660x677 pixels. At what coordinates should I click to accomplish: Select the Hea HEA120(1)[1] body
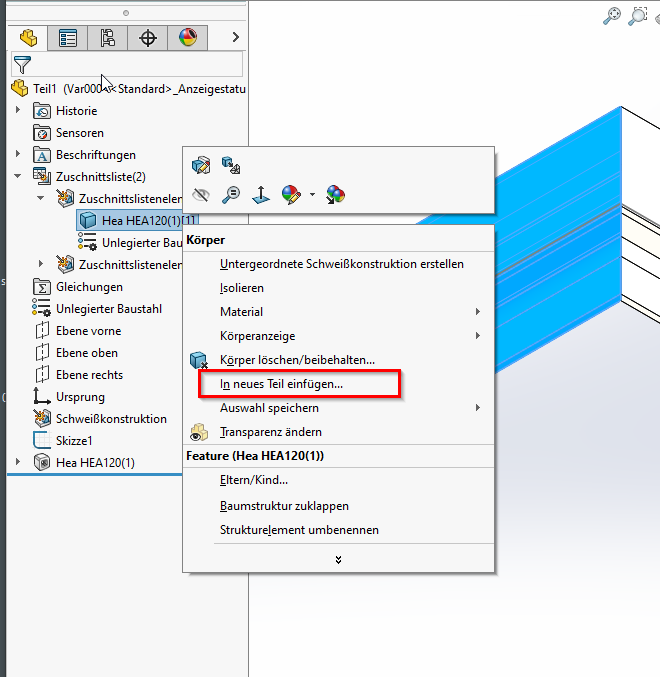click(138, 220)
